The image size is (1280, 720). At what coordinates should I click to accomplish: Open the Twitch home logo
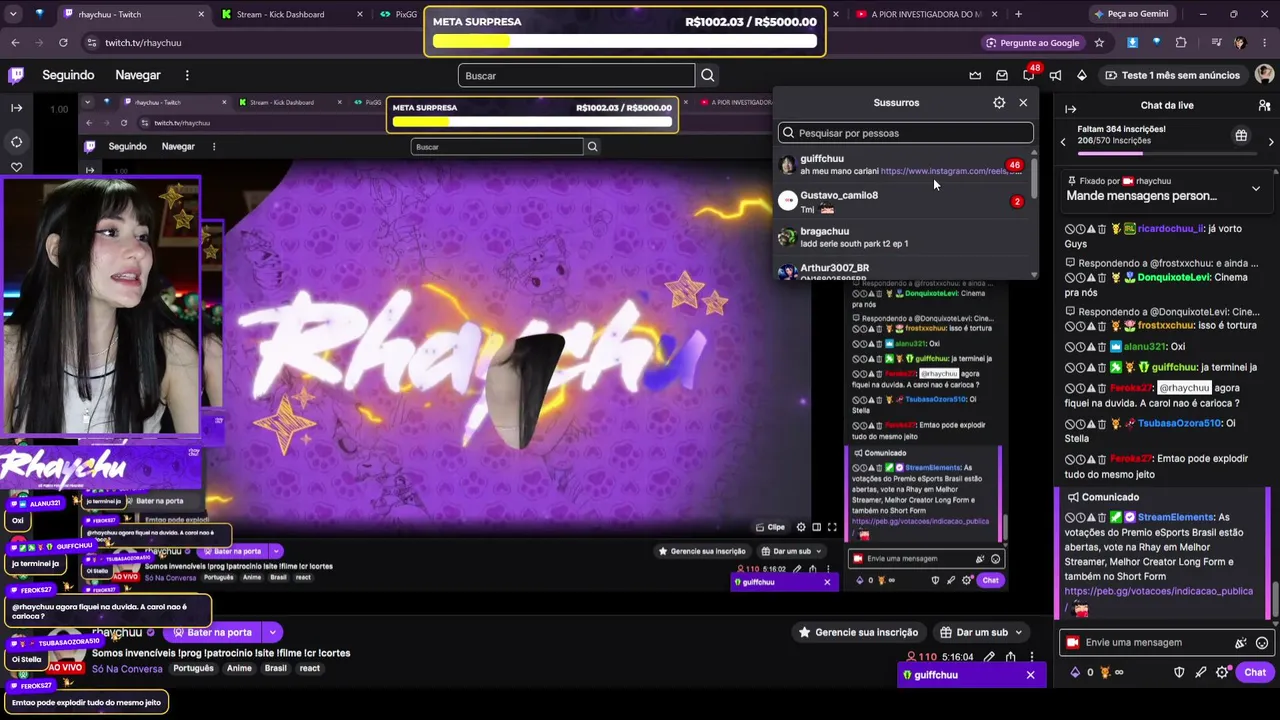16,75
